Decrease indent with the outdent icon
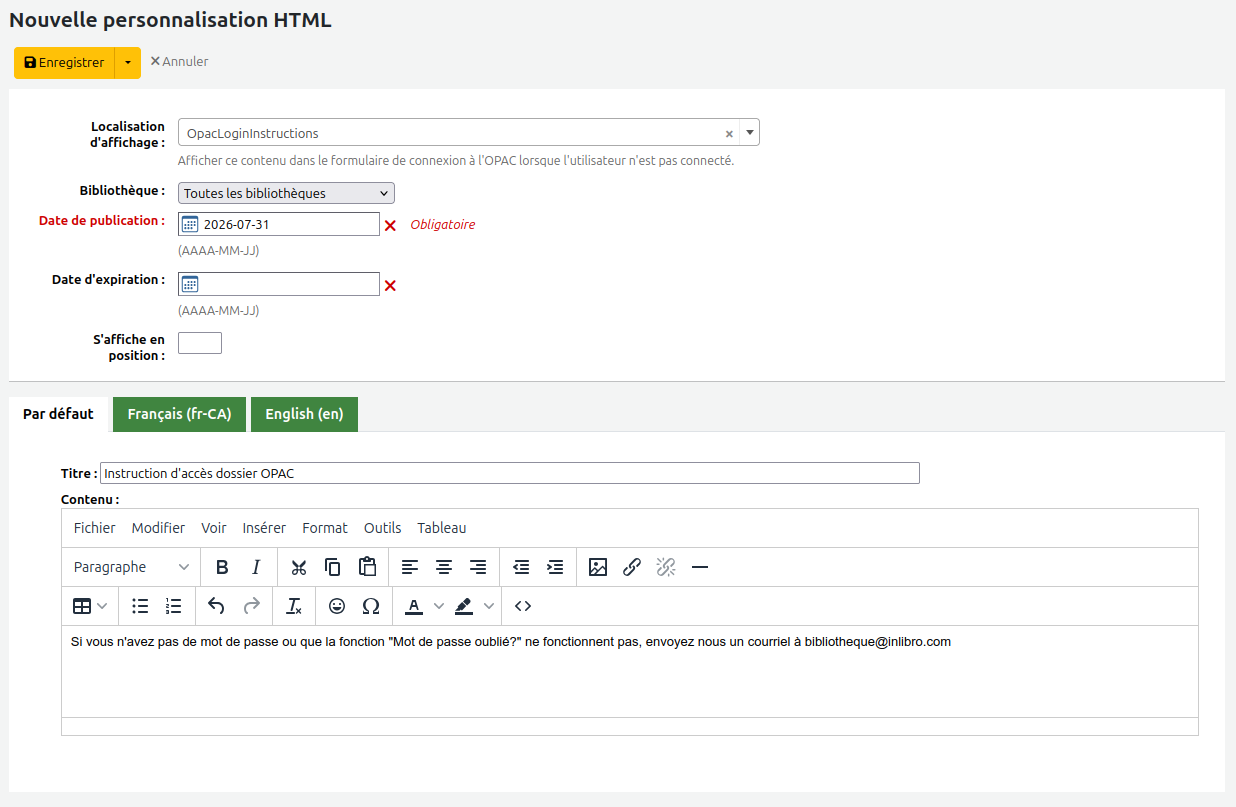The height and width of the screenshot is (807, 1236). point(521,567)
